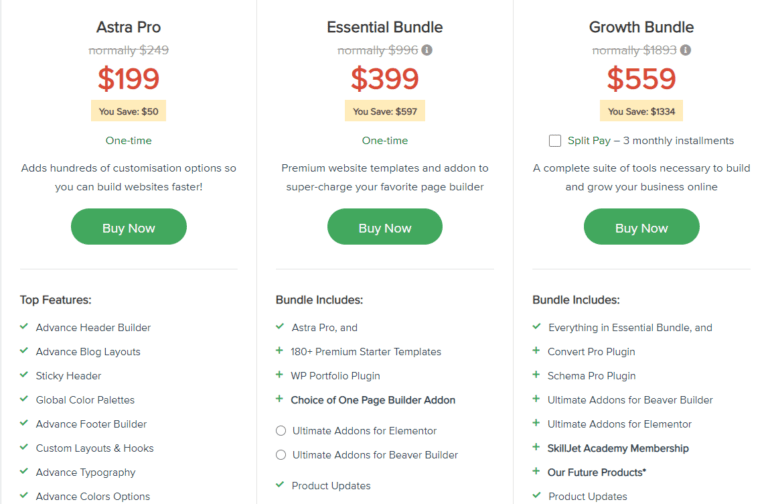Click info icon beside Essential Bundle normal price
This screenshot has width=768, height=504.
(x=427, y=50)
